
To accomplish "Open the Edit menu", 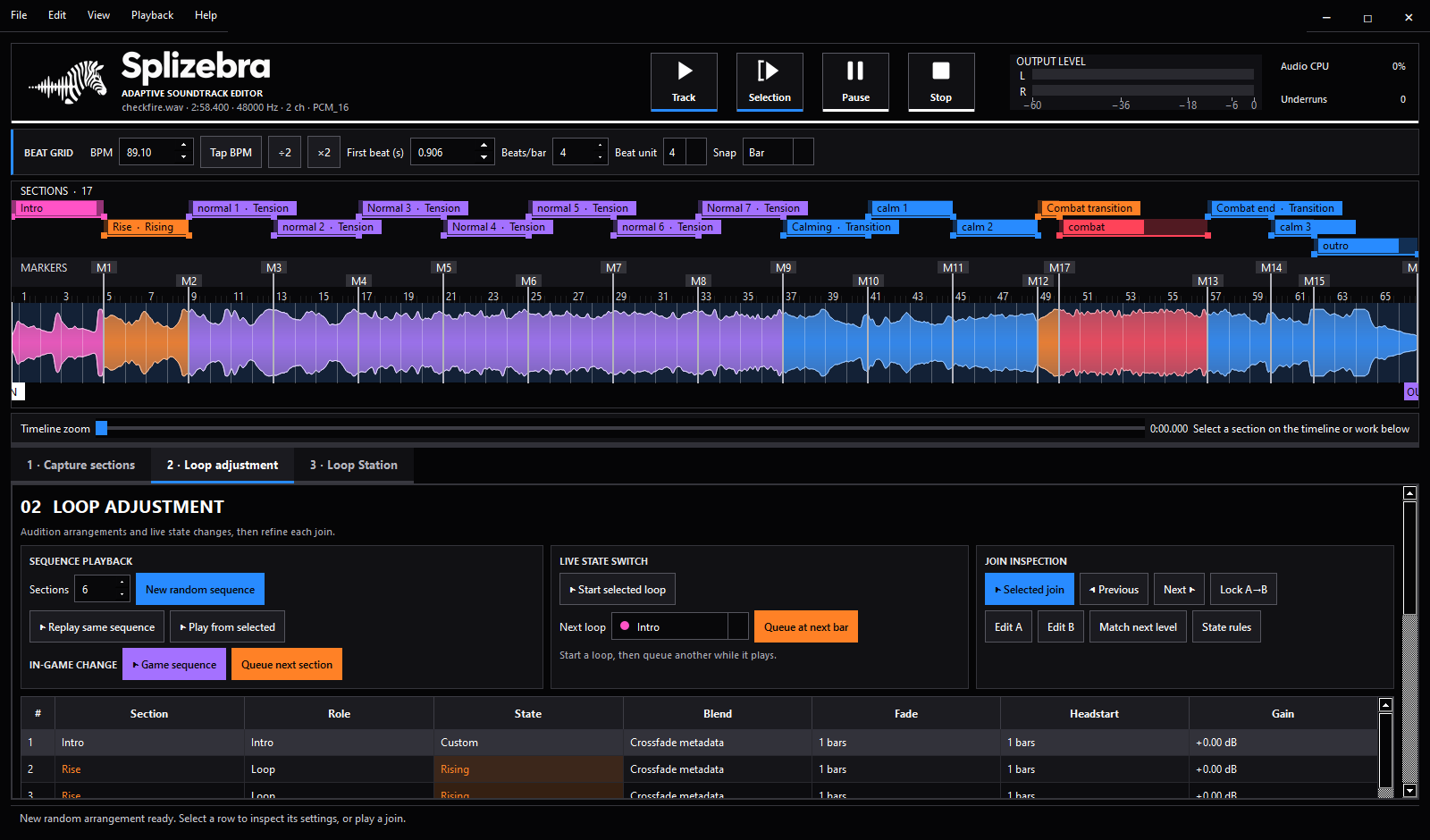I will pyautogui.click(x=57, y=15).
